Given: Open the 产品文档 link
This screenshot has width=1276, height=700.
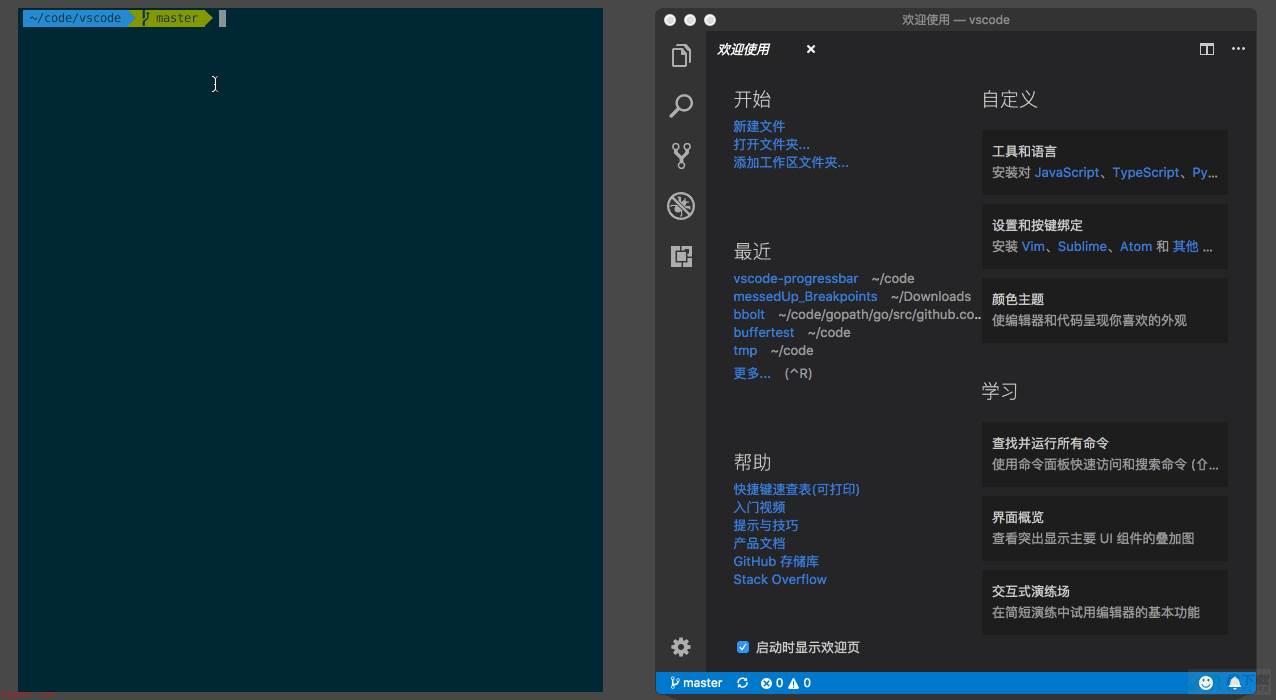Looking at the screenshot, I should click(x=759, y=543).
